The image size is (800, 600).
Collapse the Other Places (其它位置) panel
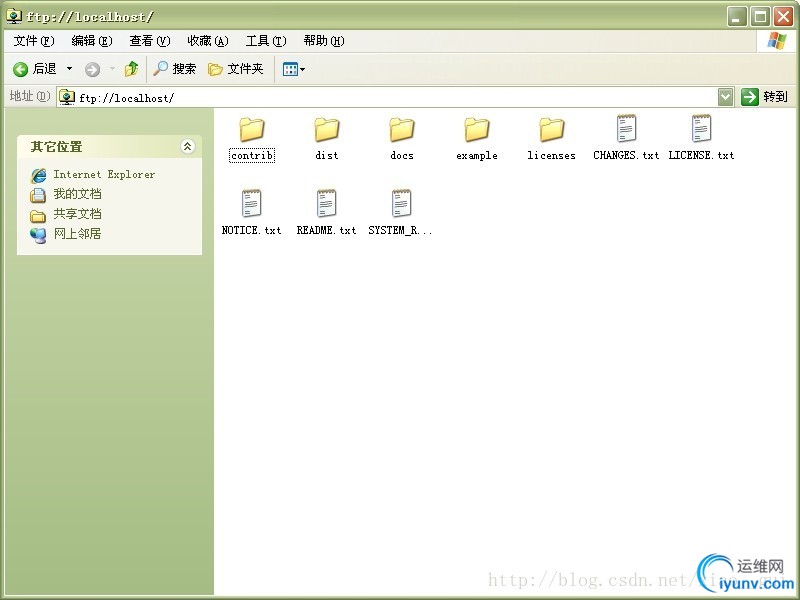[x=187, y=146]
